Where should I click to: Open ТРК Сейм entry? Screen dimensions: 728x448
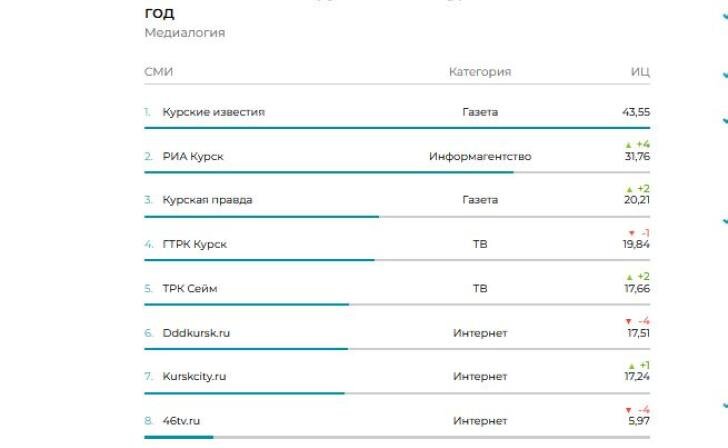[x=190, y=288]
